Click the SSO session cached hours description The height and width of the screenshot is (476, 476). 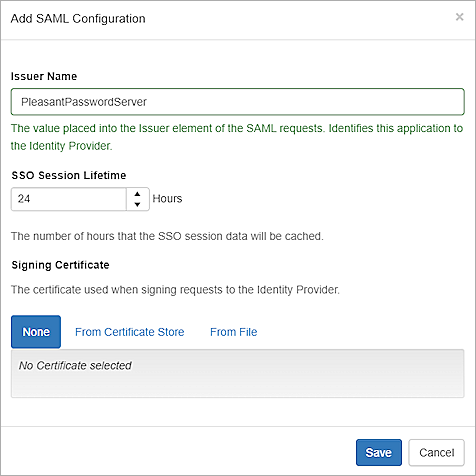167,236
